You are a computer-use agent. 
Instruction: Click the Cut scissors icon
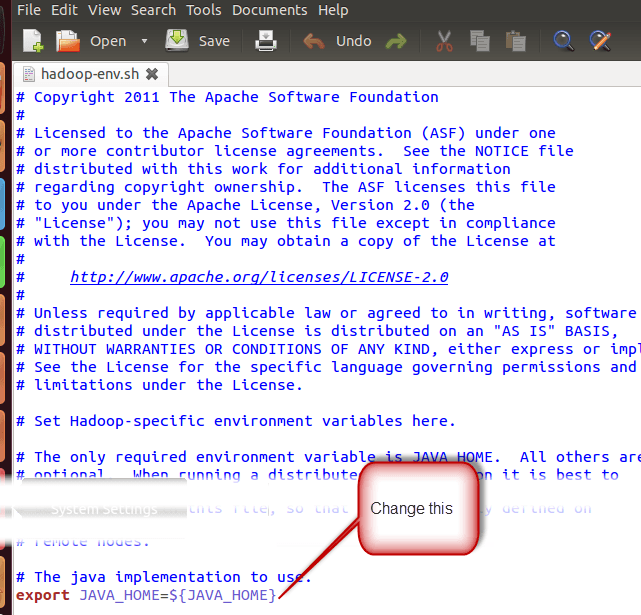coord(444,41)
